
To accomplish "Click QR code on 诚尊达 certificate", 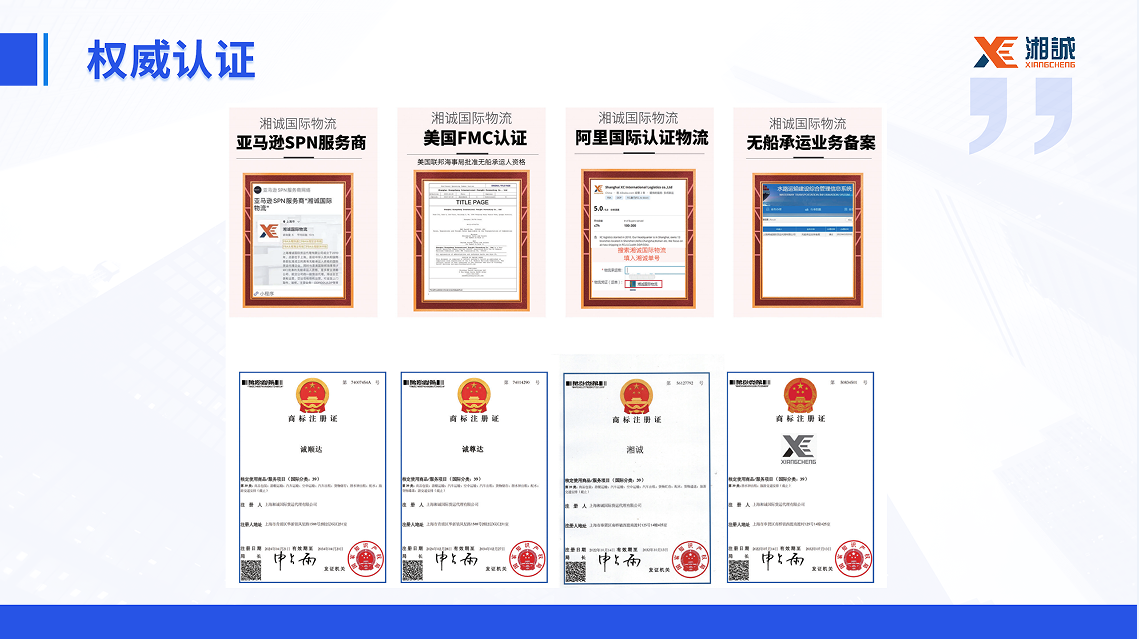I will (413, 570).
